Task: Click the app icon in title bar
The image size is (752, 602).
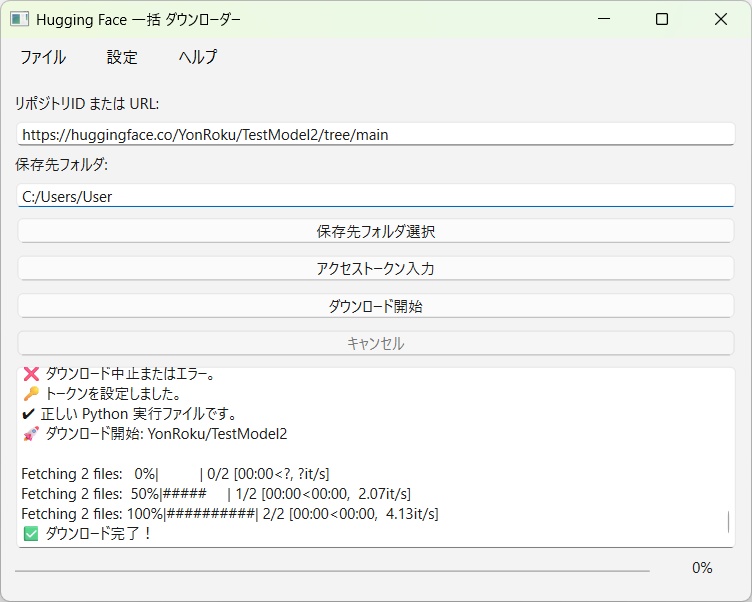Action: pos(20,19)
